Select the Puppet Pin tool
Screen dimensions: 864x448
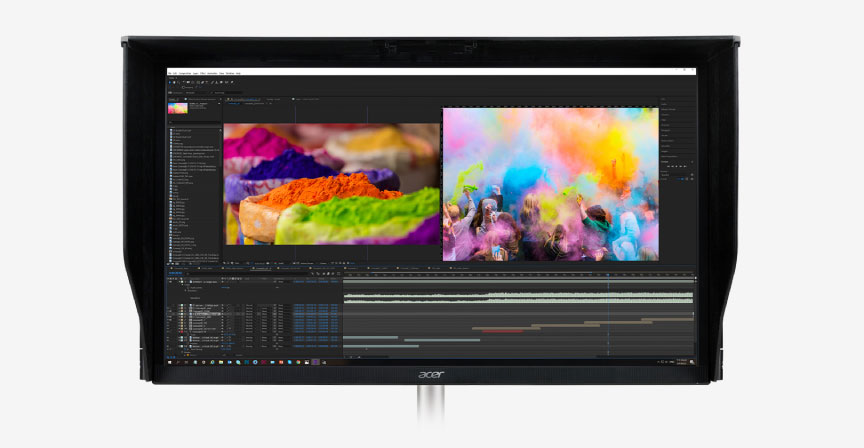coord(232,83)
